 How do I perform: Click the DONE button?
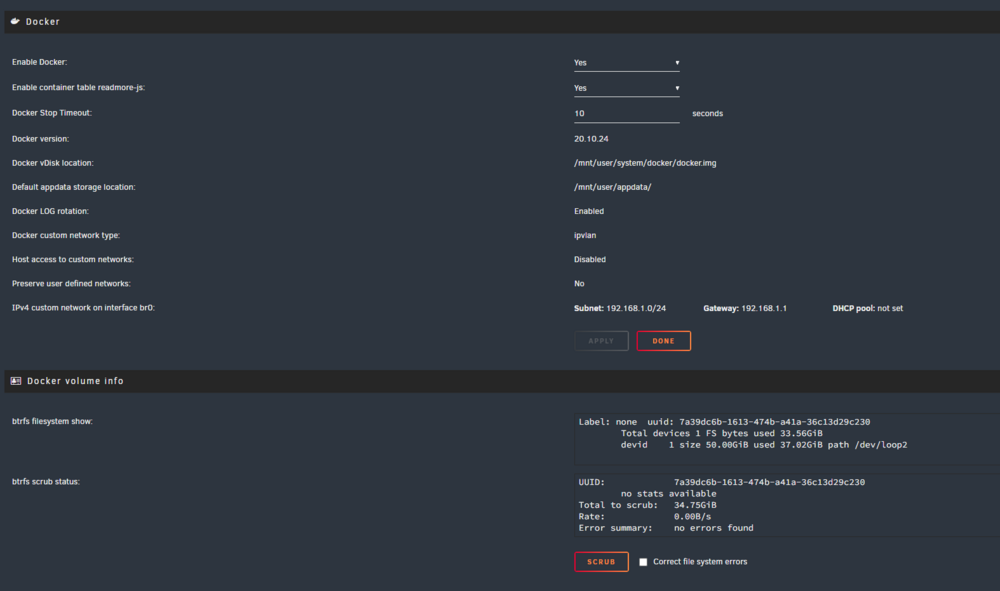pyautogui.click(x=663, y=341)
